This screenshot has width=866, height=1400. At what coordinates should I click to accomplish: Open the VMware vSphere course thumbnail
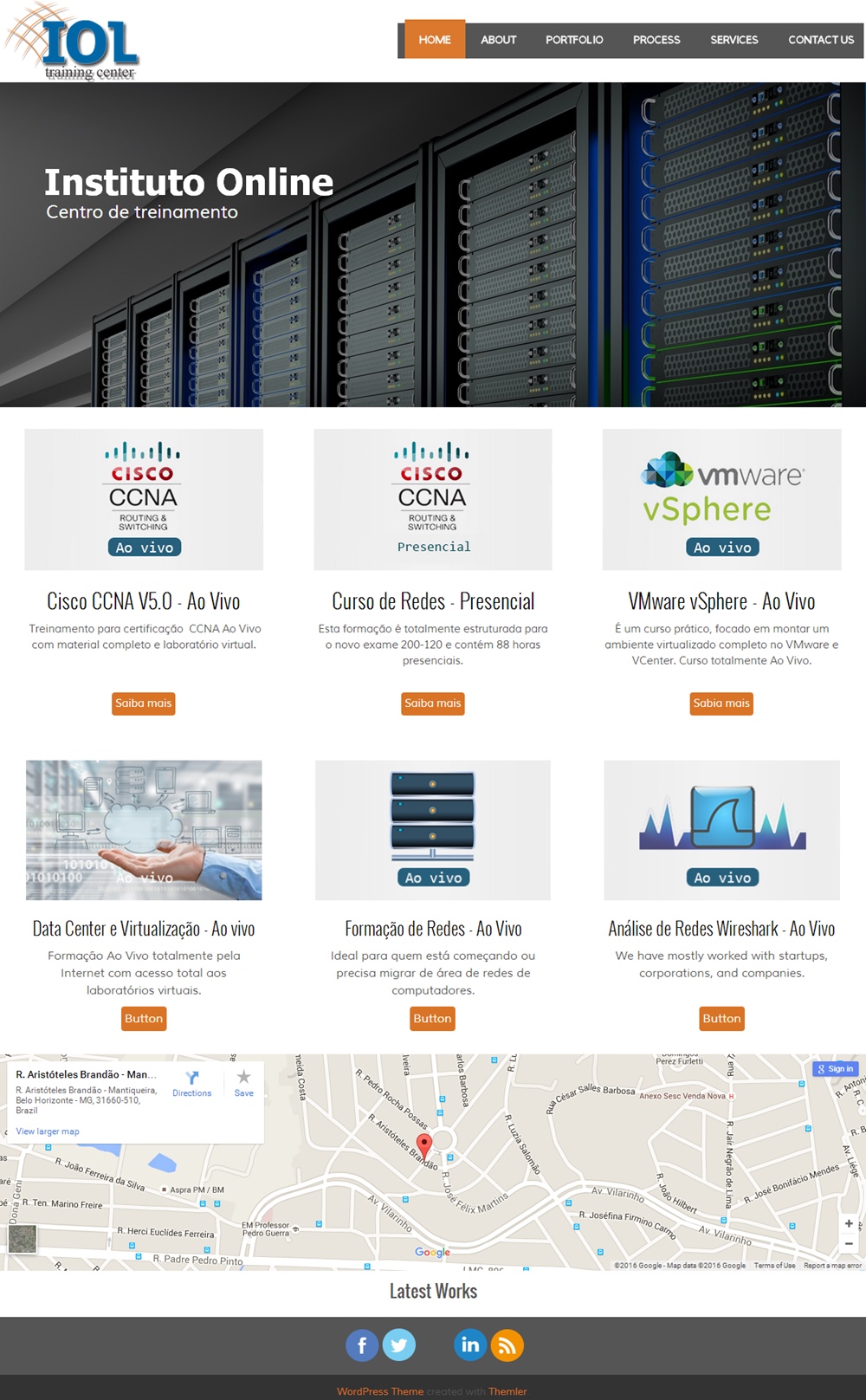click(722, 499)
